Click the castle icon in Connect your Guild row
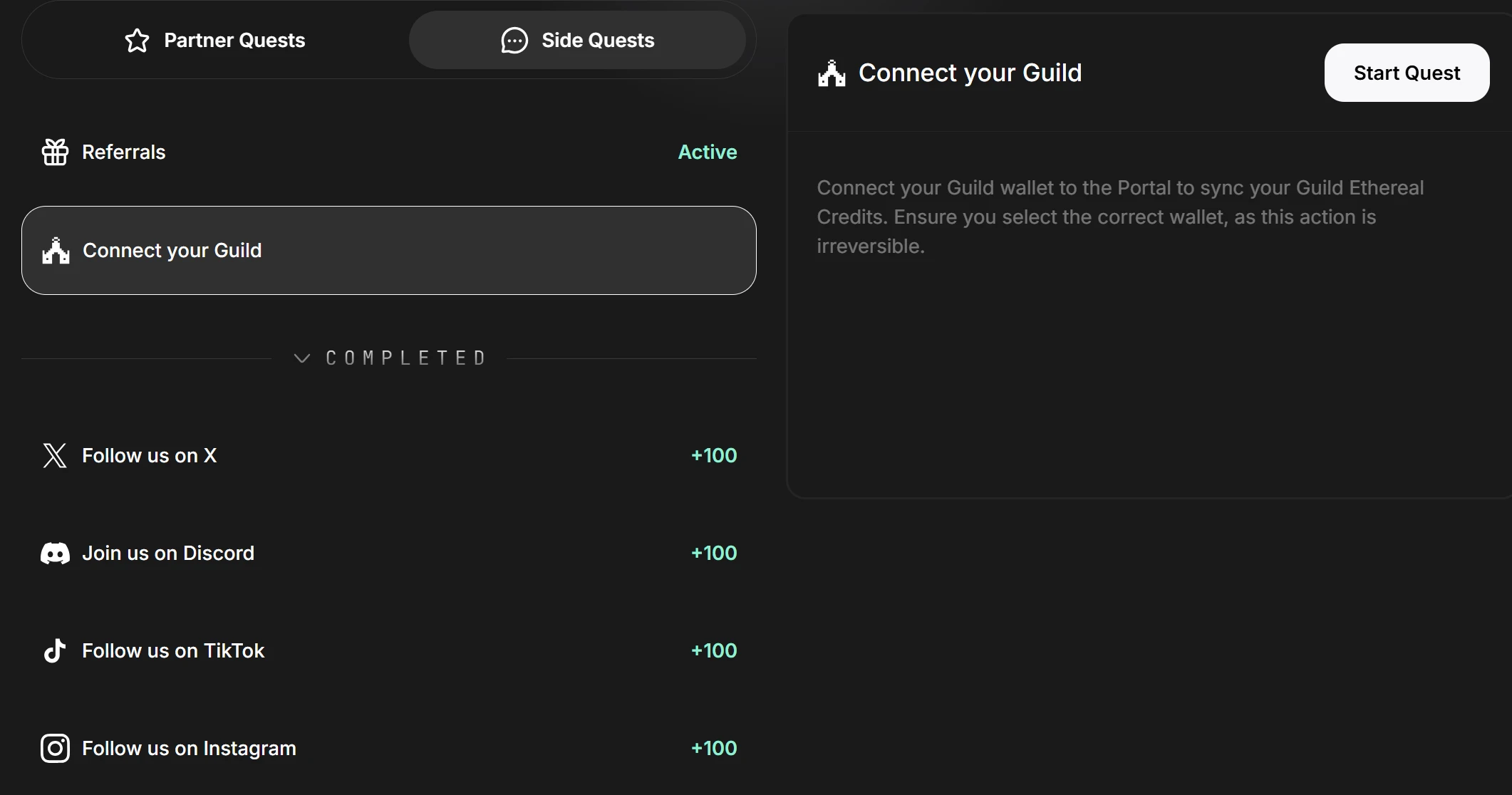 [x=56, y=251]
